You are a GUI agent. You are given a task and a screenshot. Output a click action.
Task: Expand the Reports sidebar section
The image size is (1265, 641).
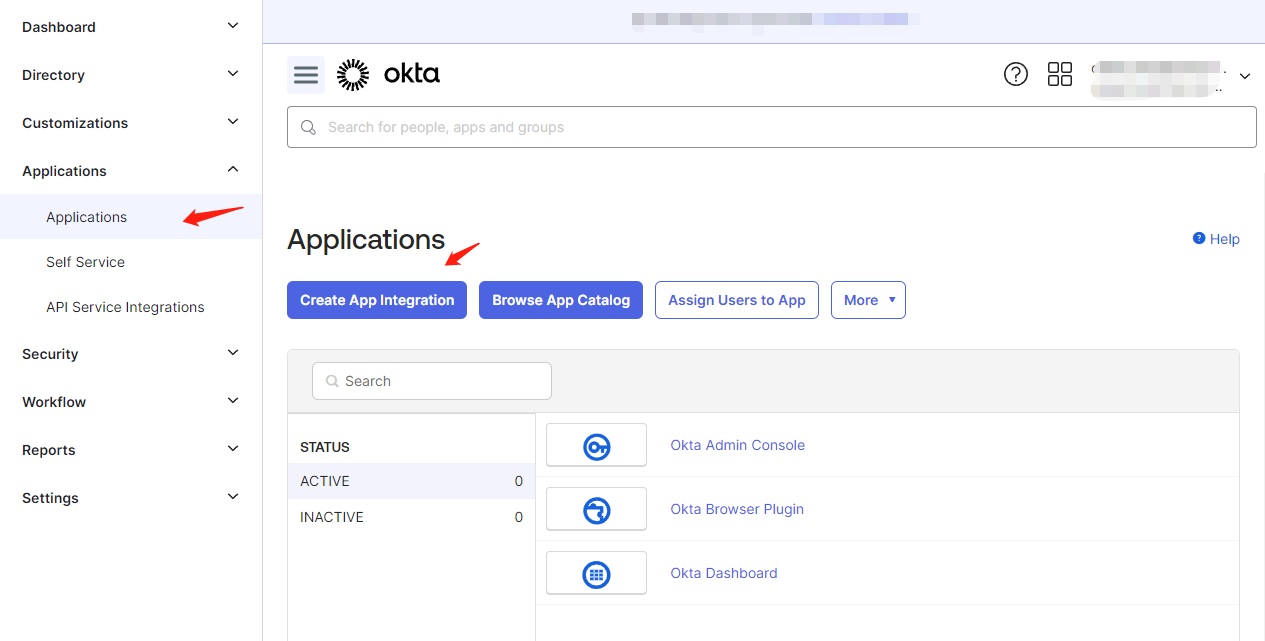(131, 450)
